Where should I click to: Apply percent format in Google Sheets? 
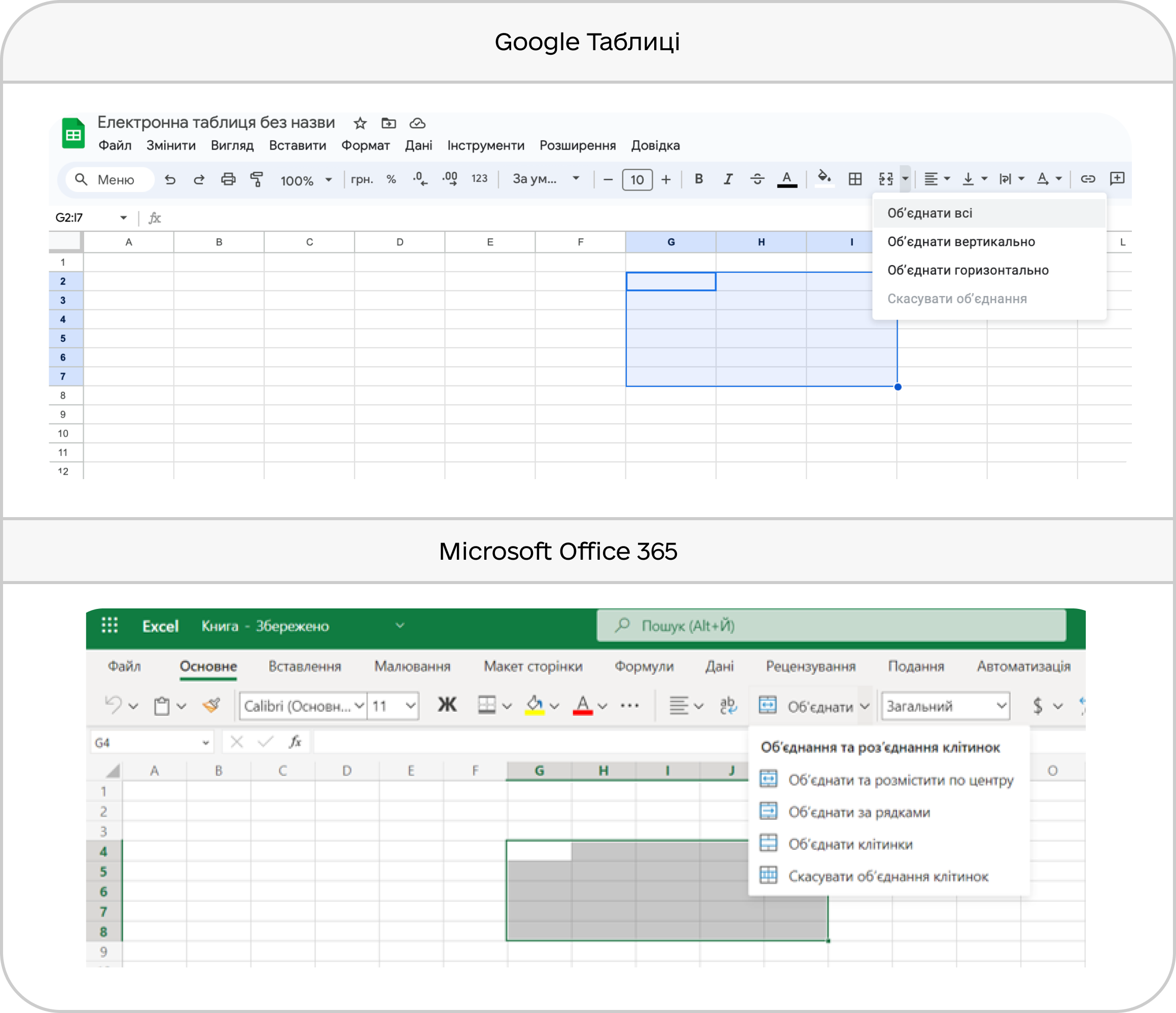click(391, 179)
